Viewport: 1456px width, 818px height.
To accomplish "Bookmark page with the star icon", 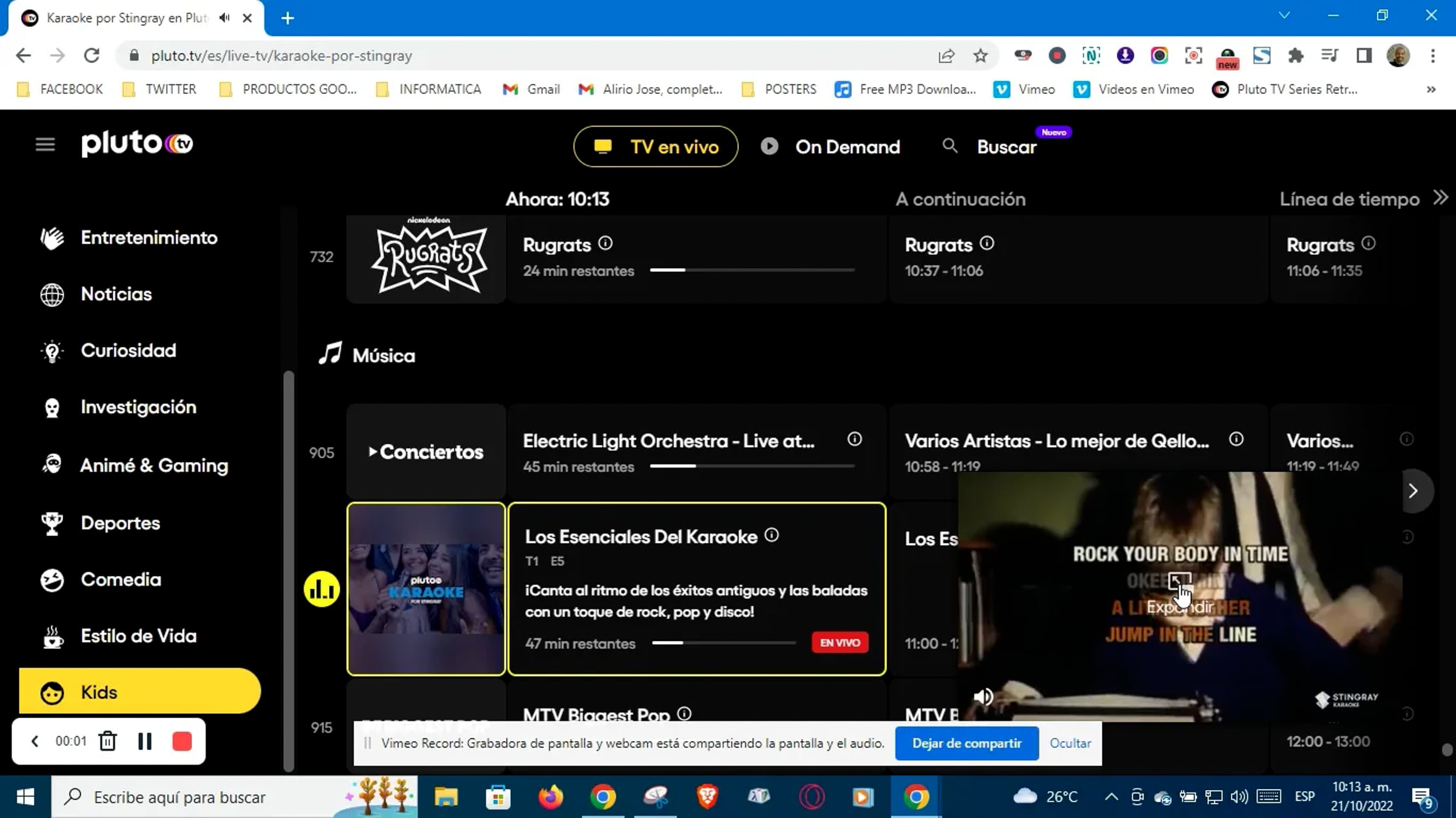I will click(x=980, y=56).
